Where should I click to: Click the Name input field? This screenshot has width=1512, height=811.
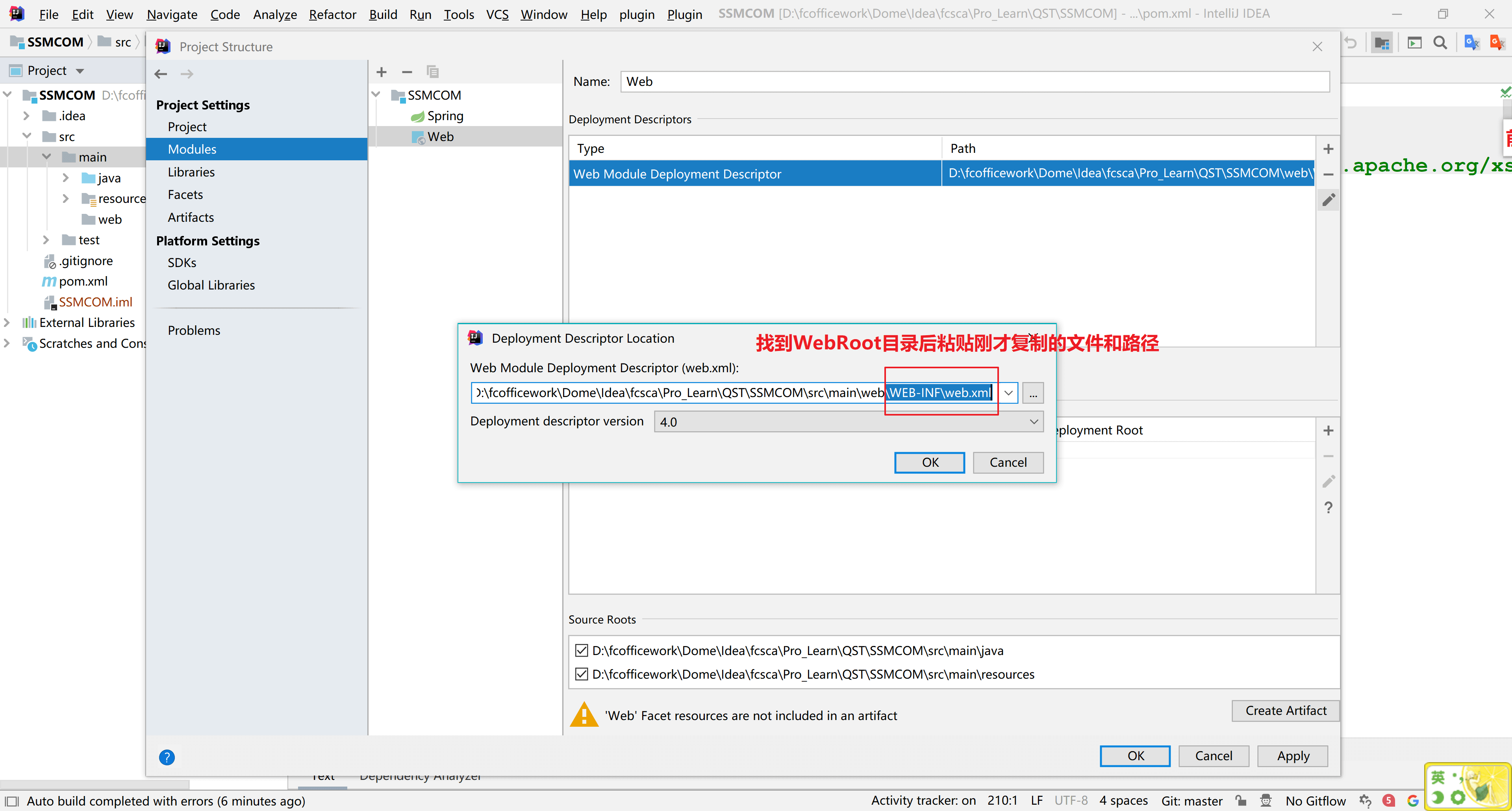pyautogui.click(x=975, y=82)
